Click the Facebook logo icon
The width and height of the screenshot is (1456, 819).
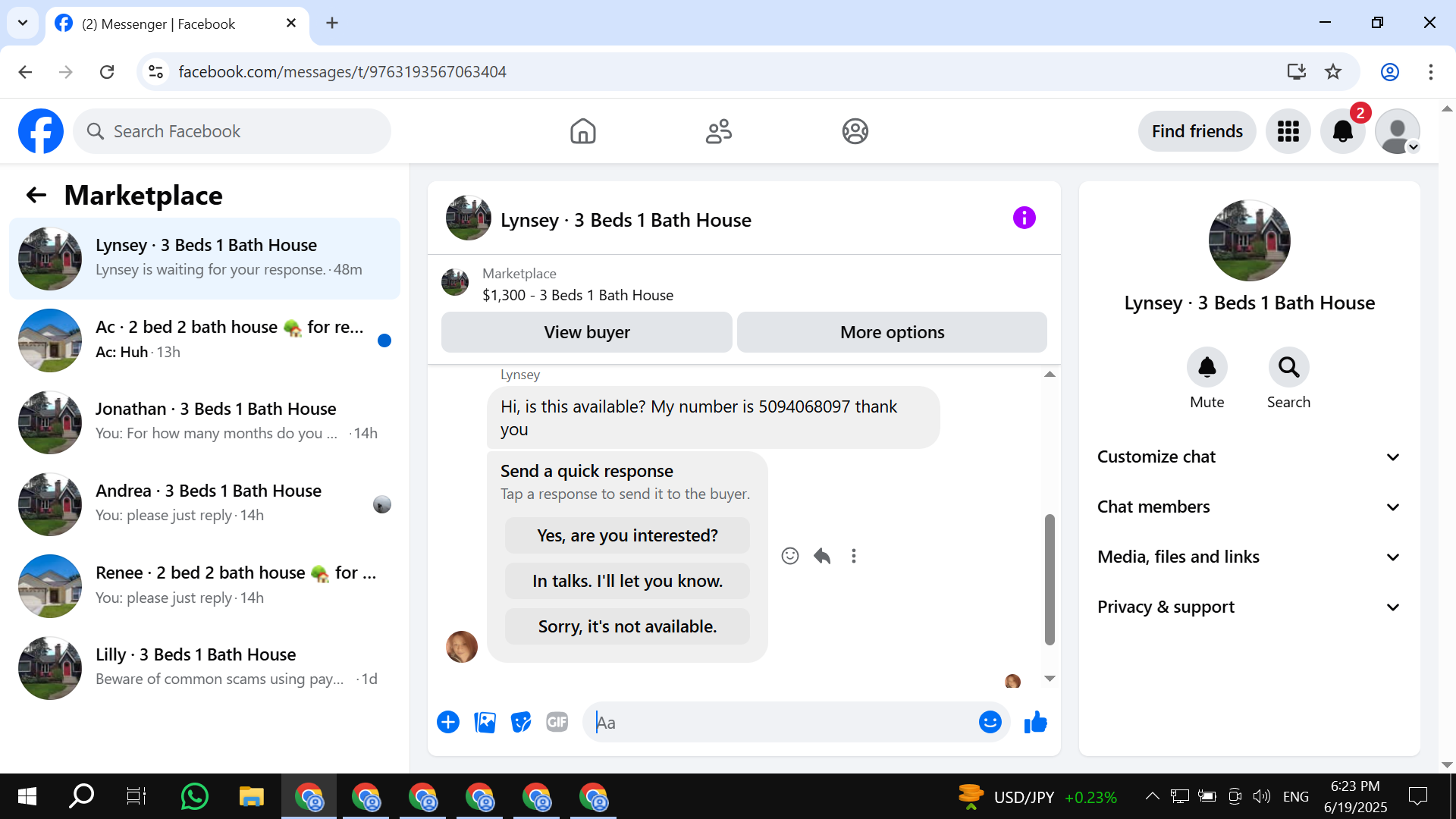click(41, 131)
